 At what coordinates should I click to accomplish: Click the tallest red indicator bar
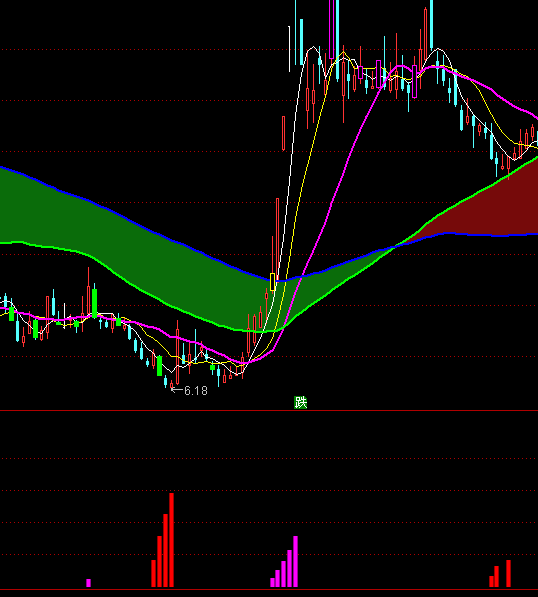coord(171,540)
